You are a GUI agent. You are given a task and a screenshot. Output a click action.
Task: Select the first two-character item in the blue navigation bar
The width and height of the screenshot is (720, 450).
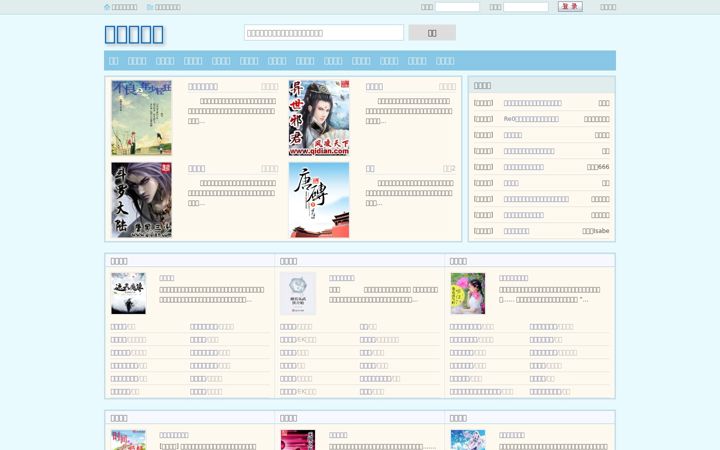coord(114,61)
